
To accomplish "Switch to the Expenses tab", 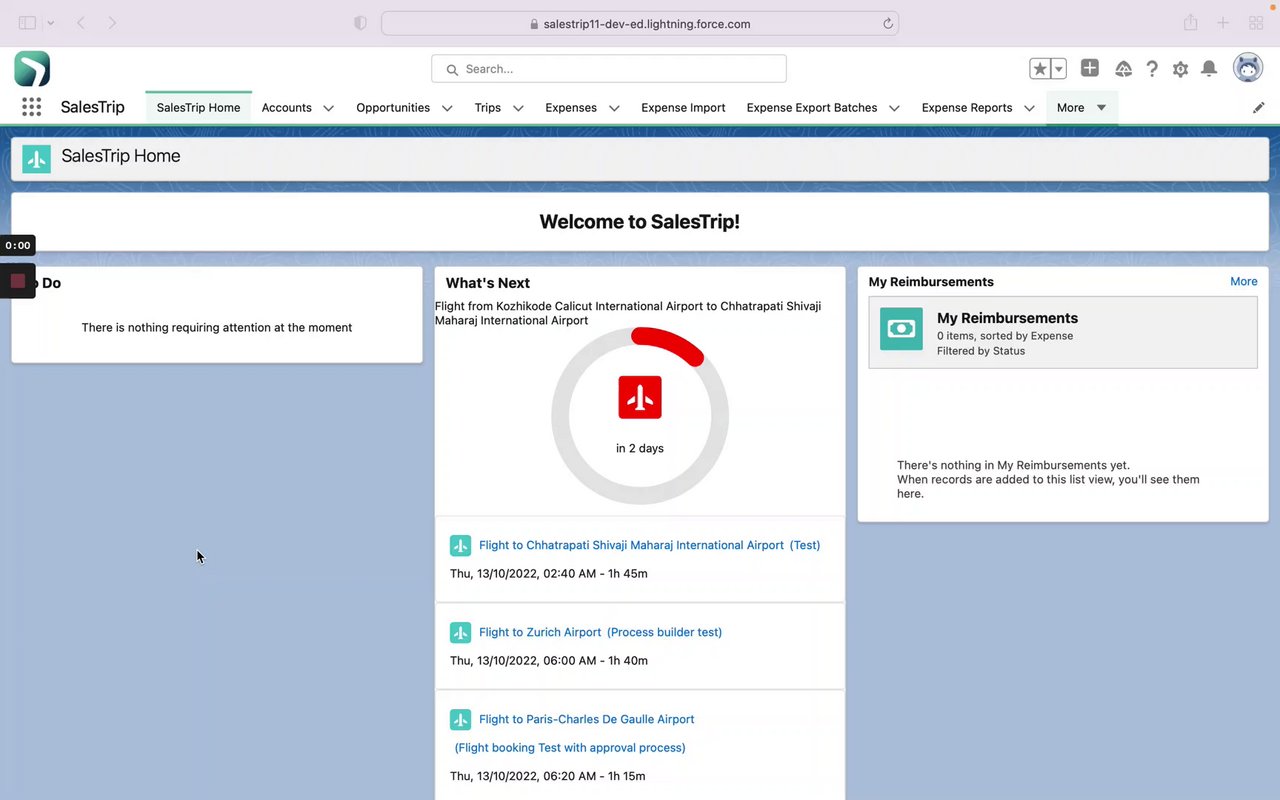I will pyautogui.click(x=571, y=107).
